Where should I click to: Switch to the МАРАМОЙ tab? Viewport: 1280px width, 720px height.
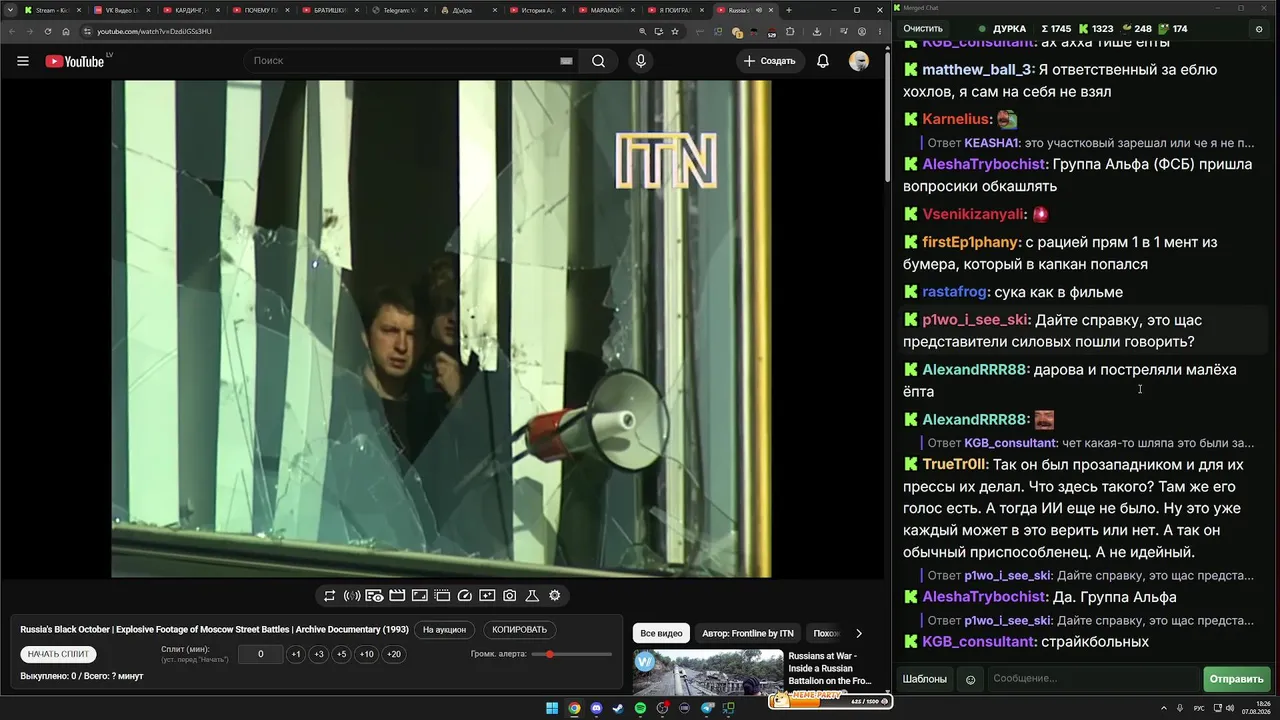pyautogui.click(x=606, y=10)
